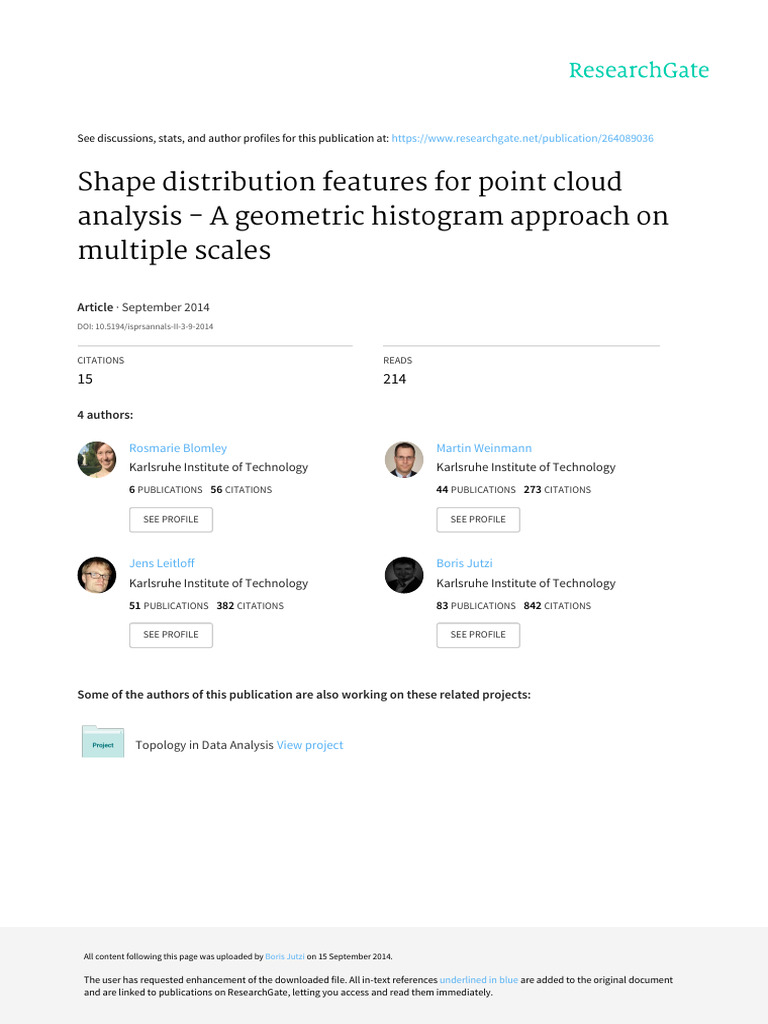Follow the Jens Leitloff name link

tap(162, 563)
